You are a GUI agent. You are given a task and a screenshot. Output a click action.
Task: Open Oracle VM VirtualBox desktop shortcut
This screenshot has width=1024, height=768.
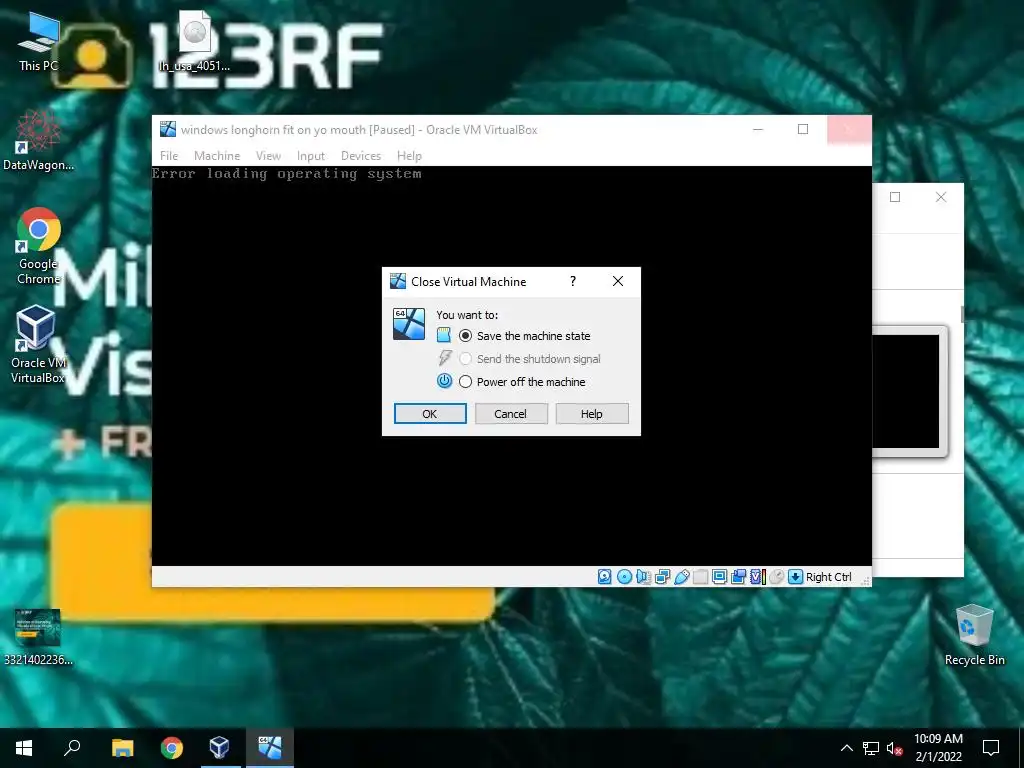[x=38, y=344]
